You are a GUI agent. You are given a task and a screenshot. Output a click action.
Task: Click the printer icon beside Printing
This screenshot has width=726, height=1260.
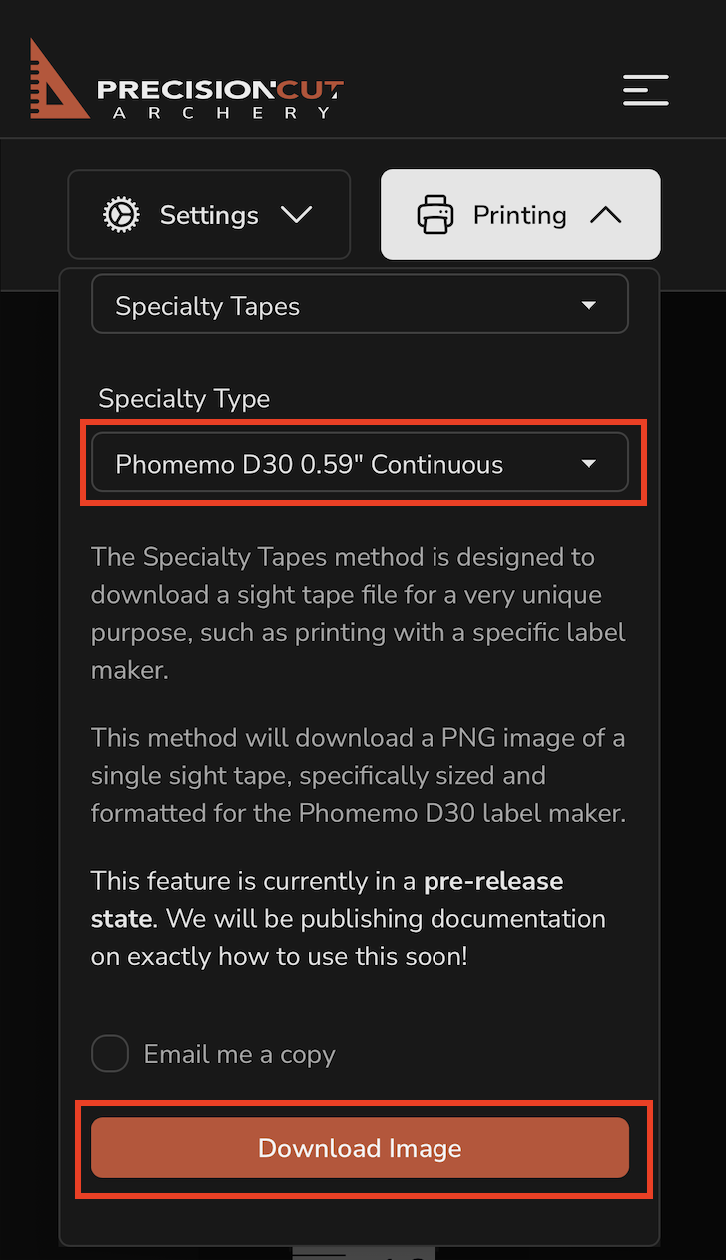[435, 215]
